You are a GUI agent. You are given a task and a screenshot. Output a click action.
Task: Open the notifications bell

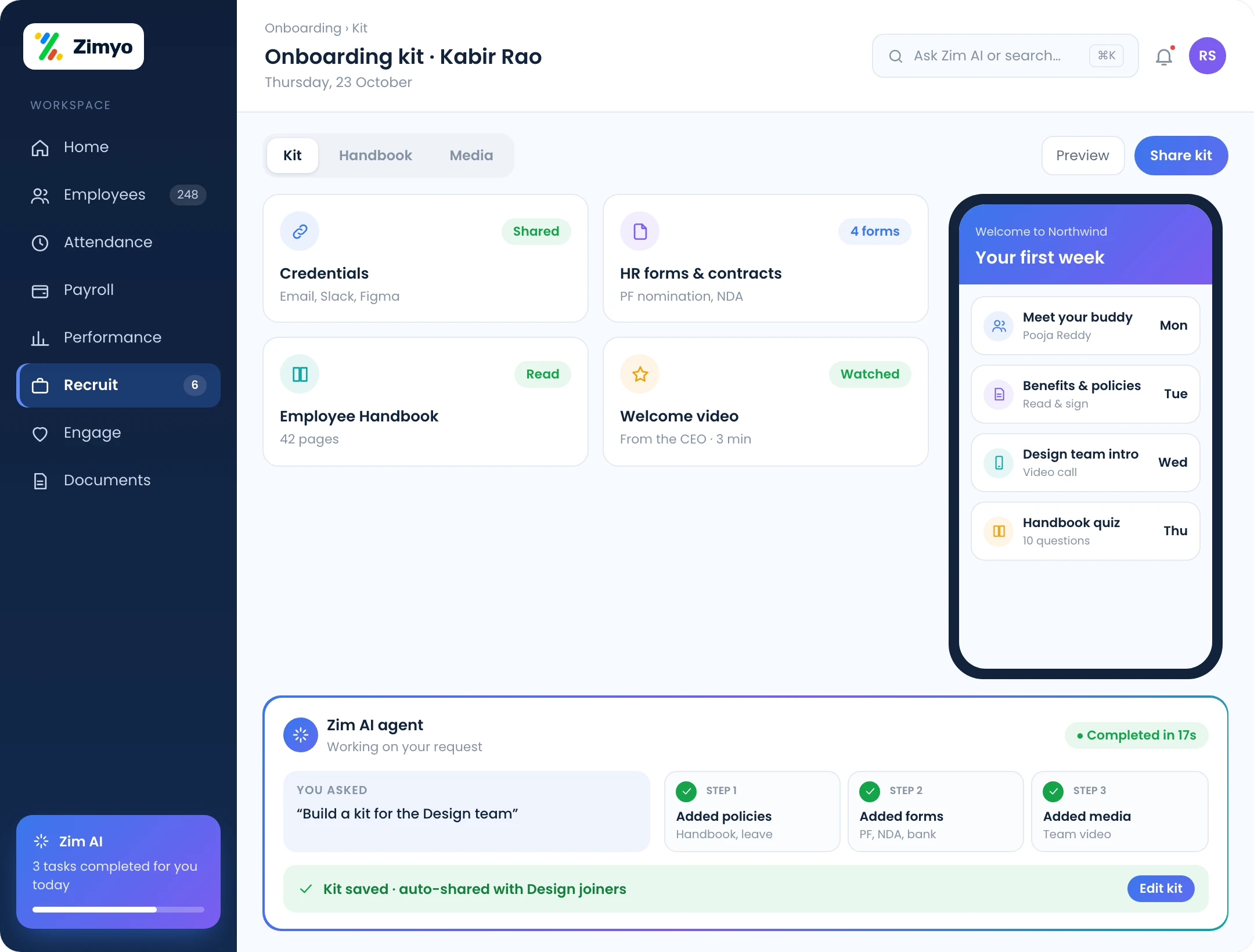pos(1164,56)
